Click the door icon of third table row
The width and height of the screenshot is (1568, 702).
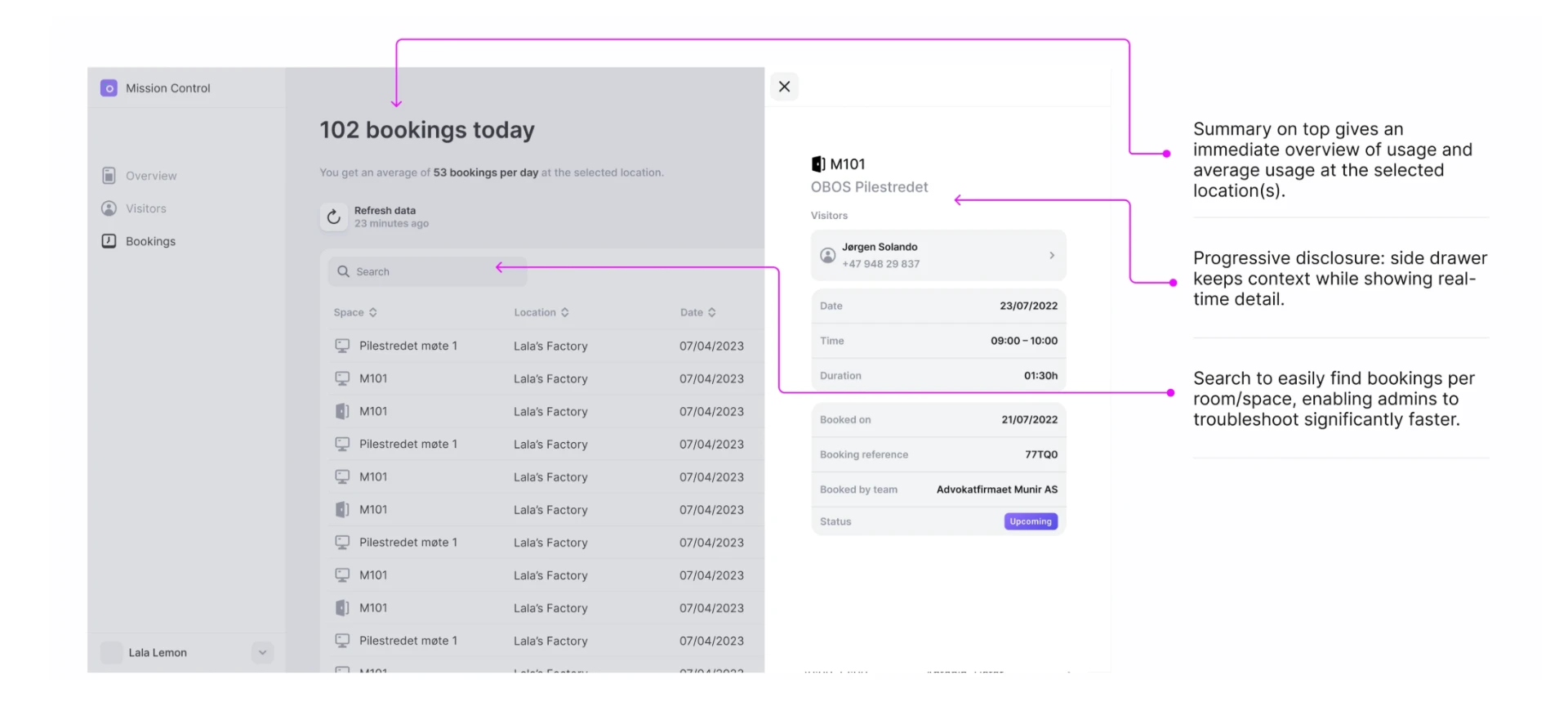(x=342, y=411)
